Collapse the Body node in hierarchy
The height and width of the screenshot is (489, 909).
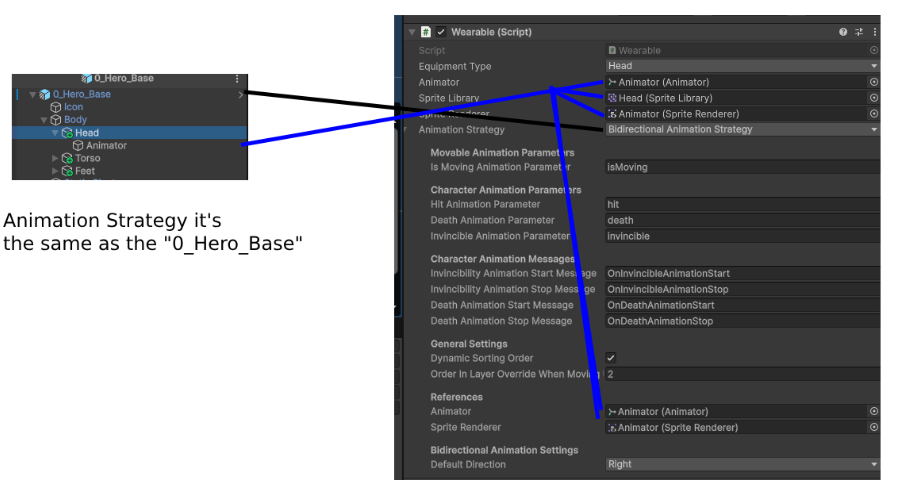tap(44, 120)
